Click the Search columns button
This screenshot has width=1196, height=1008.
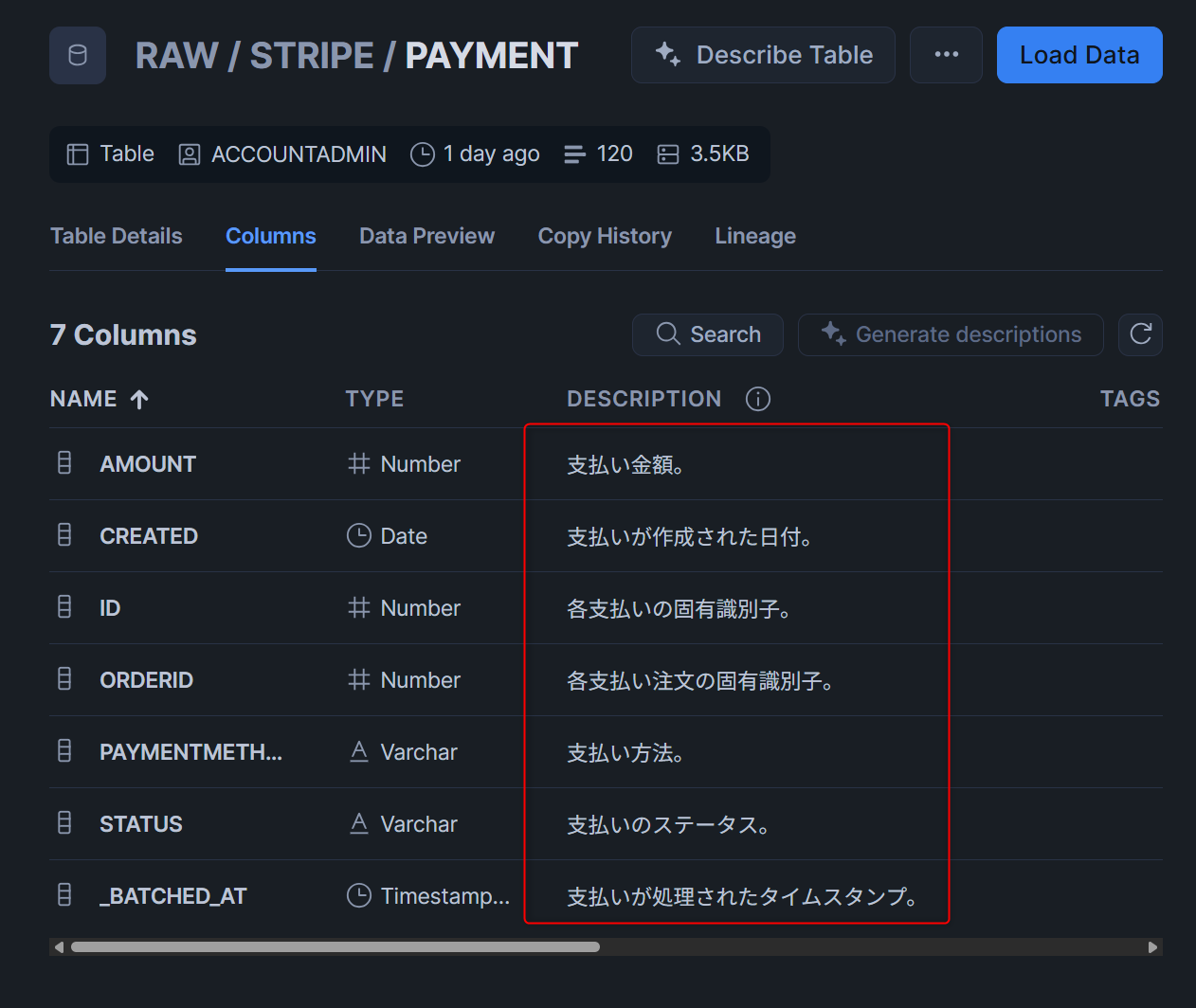pyautogui.click(x=708, y=334)
